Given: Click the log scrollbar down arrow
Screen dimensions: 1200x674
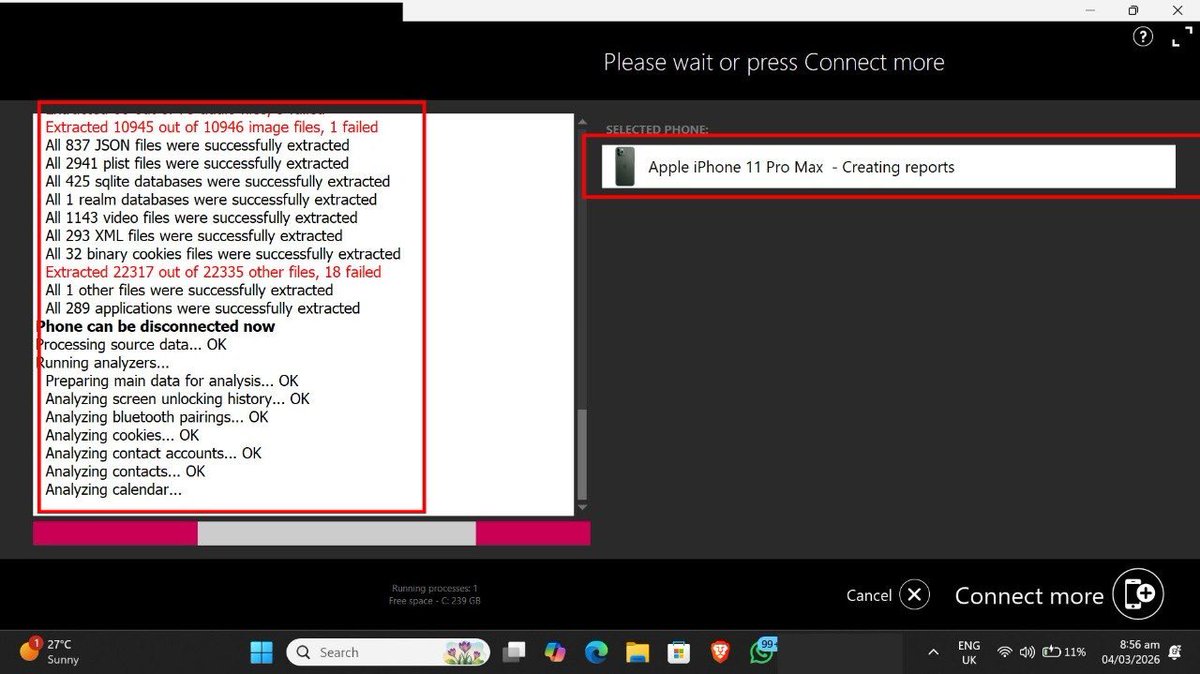Looking at the screenshot, I should tap(581, 507).
